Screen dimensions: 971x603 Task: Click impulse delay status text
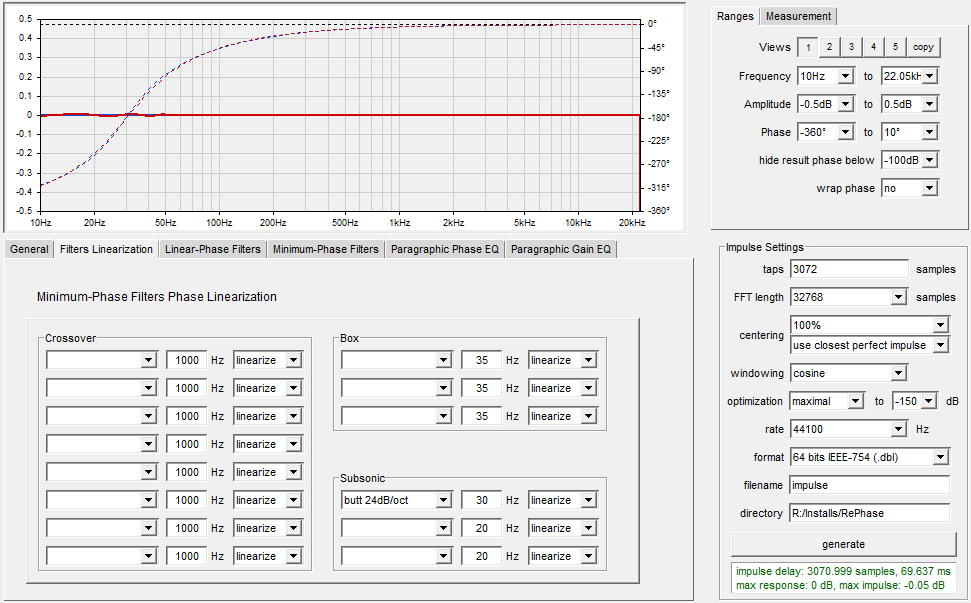pos(843,571)
